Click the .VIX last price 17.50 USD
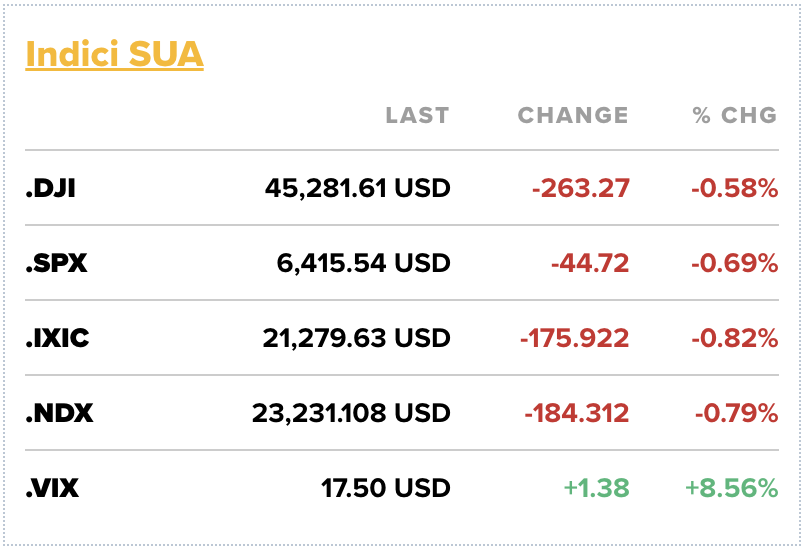The width and height of the screenshot is (810, 550). (385, 488)
